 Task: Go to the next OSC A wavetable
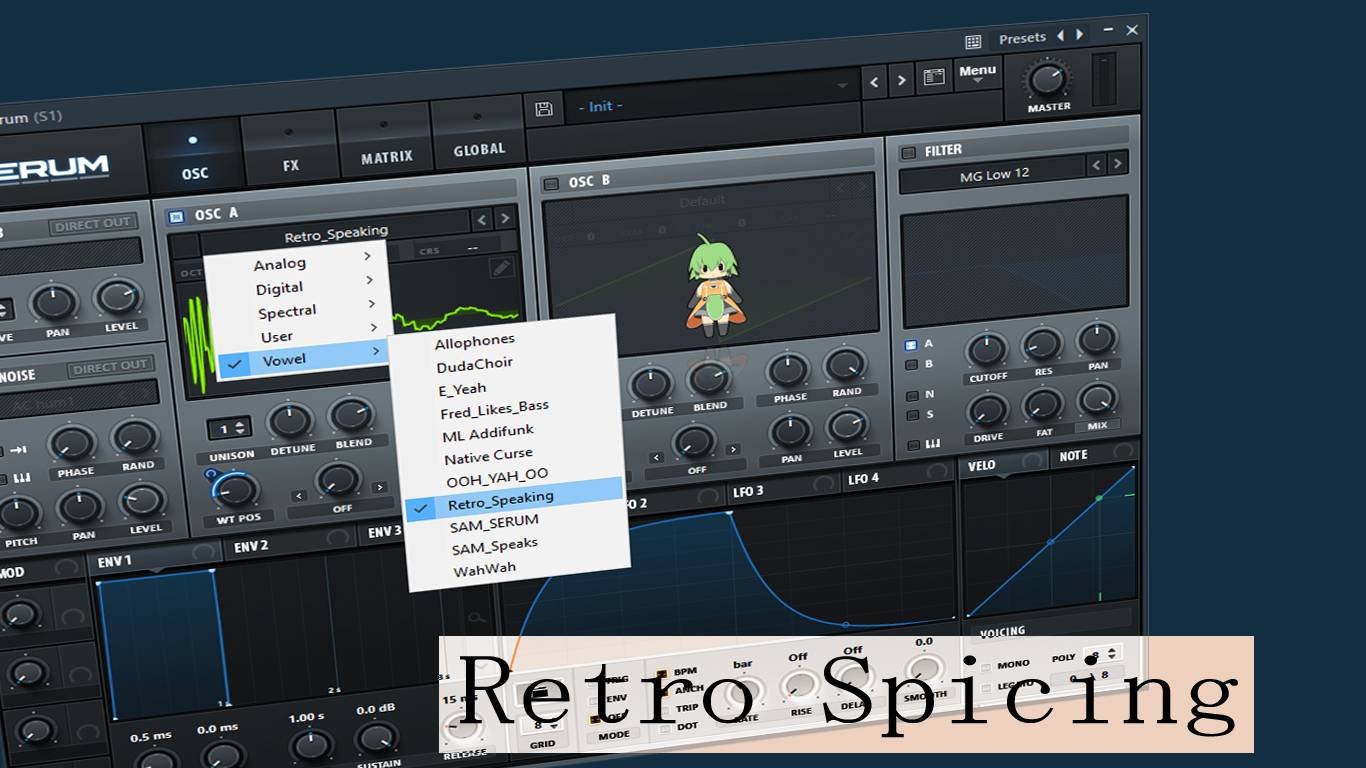click(x=505, y=219)
